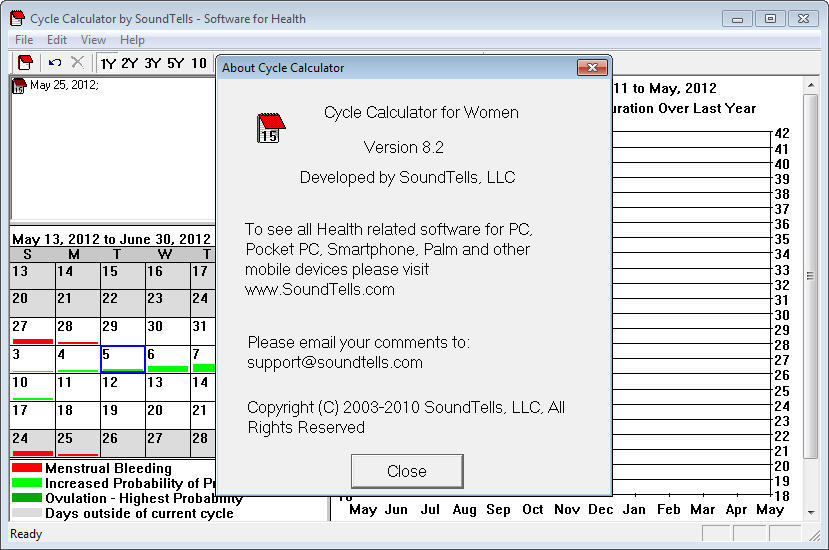Select calendar day 26

(x=123, y=443)
